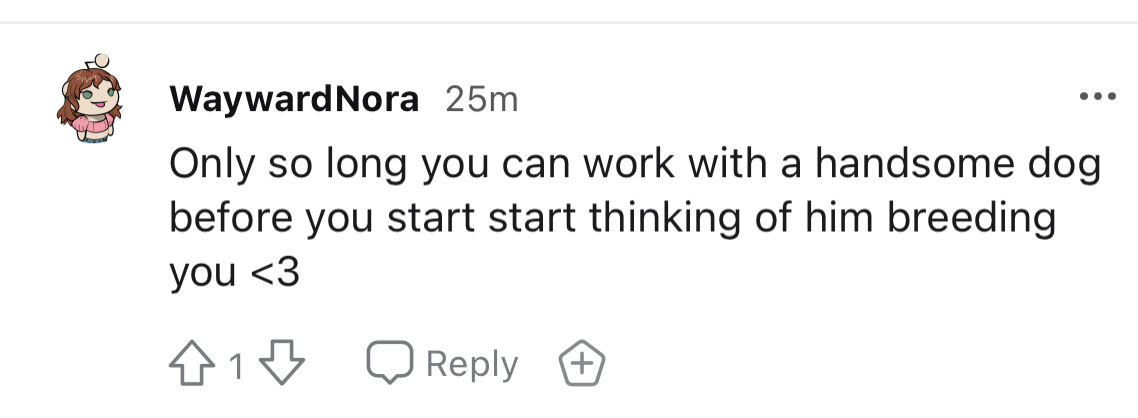Upvote the WaywardNora comment
Image resolution: width=1138 pixels, height=418 pixels.
192,362
